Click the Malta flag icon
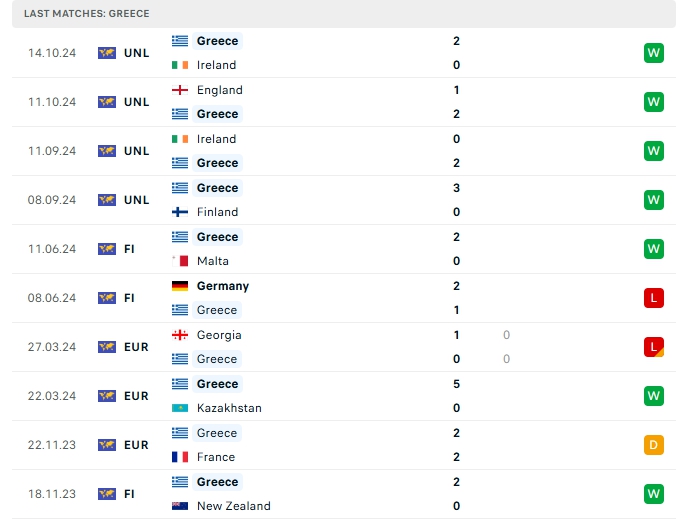Image resolution: width=685 pixels, height=520 pixels. [x=180, y=261]
